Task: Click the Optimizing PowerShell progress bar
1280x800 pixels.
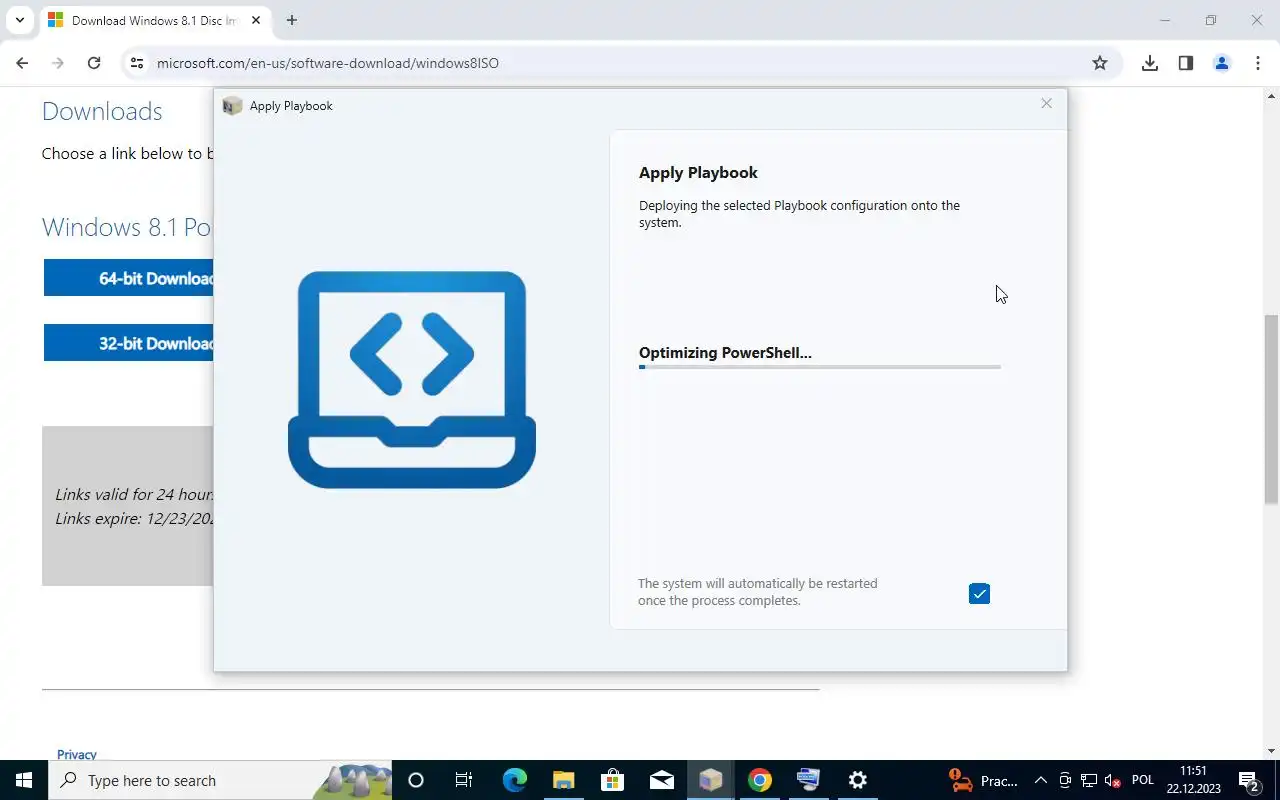Action: click(820, 367)
